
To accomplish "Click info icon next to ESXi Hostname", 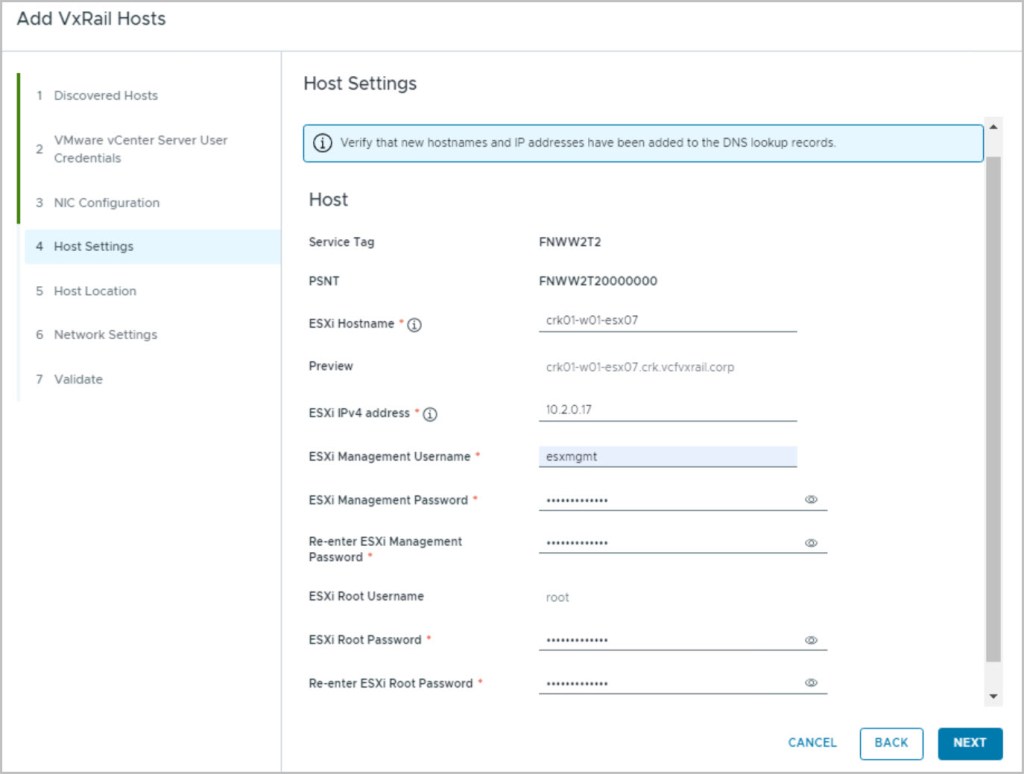I will tap(415, 325).
